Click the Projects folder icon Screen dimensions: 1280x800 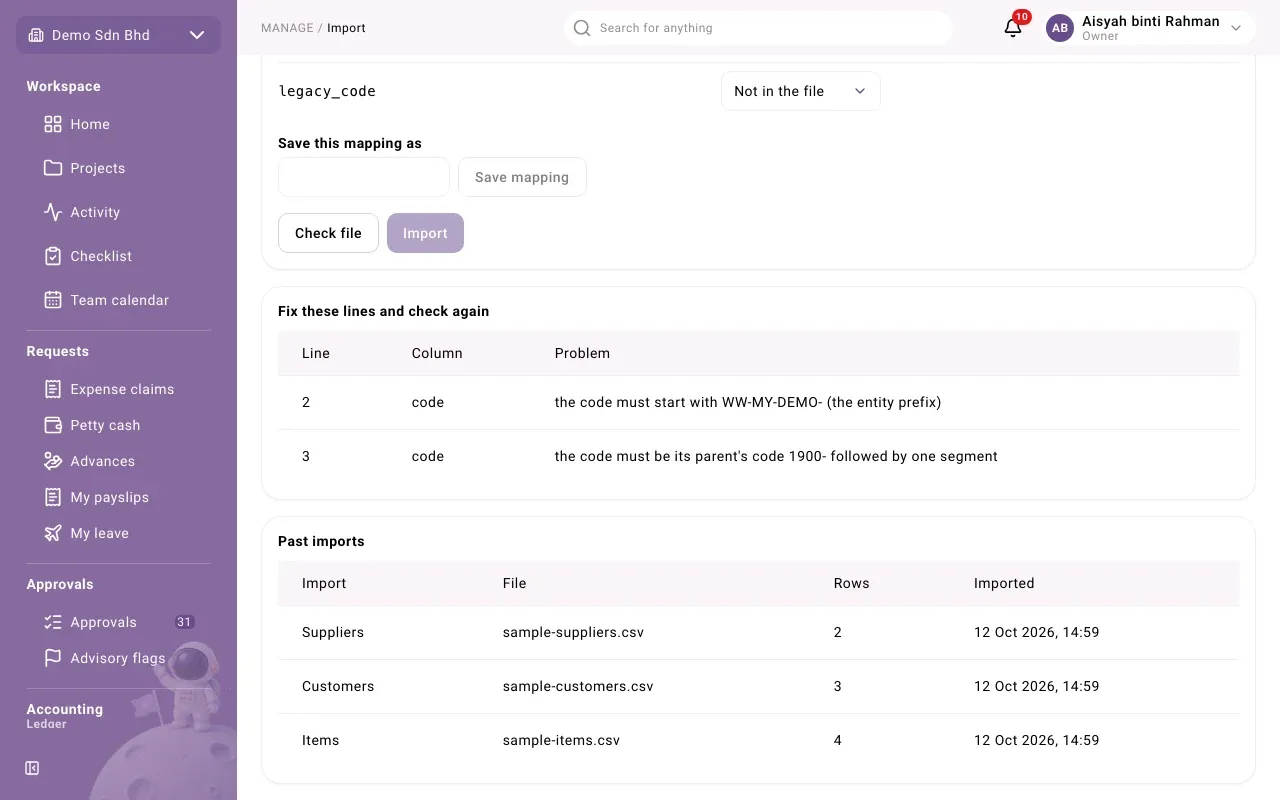tap(53, 168)
